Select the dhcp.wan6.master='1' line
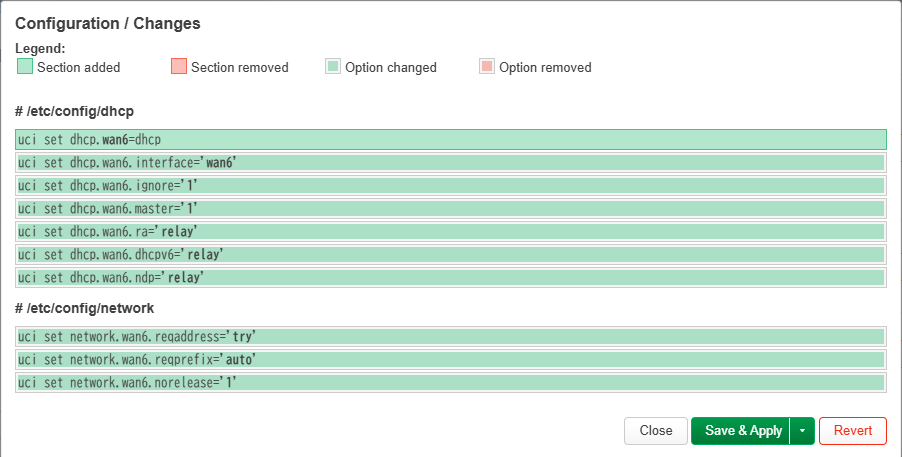 pos(451,208)
